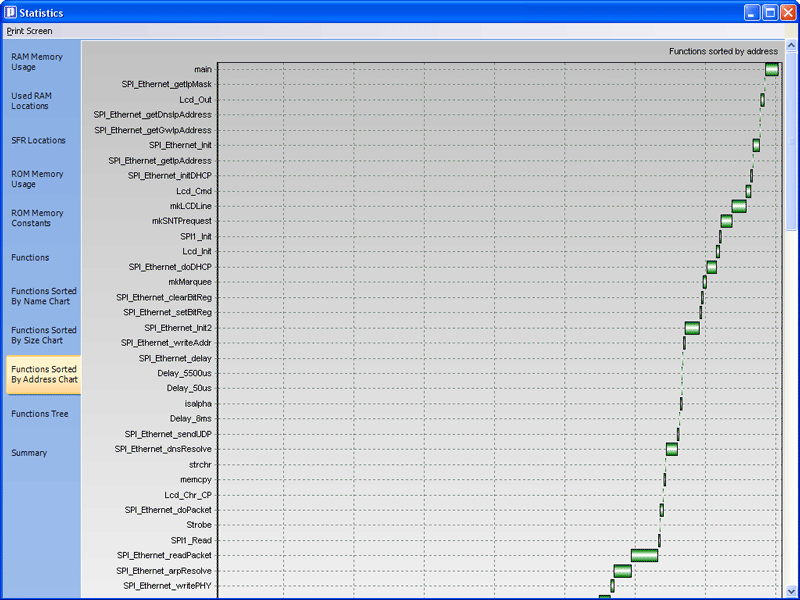This screenshot has height=600, width=800.
Task: Click the mkLCDLine chart bar
Action: [x=739, y=206]
